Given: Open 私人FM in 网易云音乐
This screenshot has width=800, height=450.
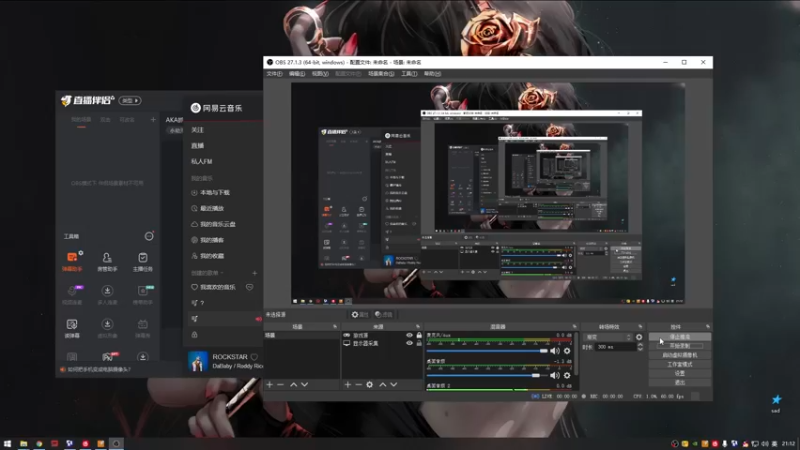Looking at the screenshot, I should [x=202, y=161].
